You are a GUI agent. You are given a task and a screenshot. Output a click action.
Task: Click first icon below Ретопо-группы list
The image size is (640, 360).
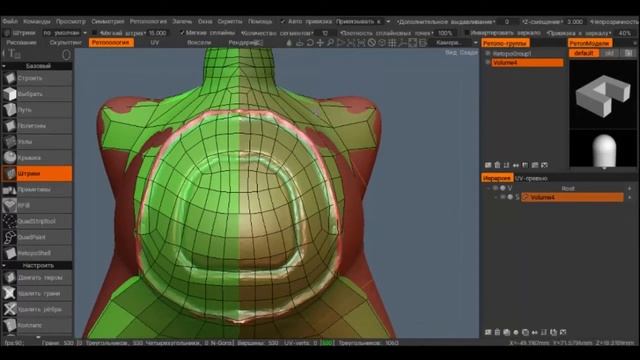tap(488, 165)
